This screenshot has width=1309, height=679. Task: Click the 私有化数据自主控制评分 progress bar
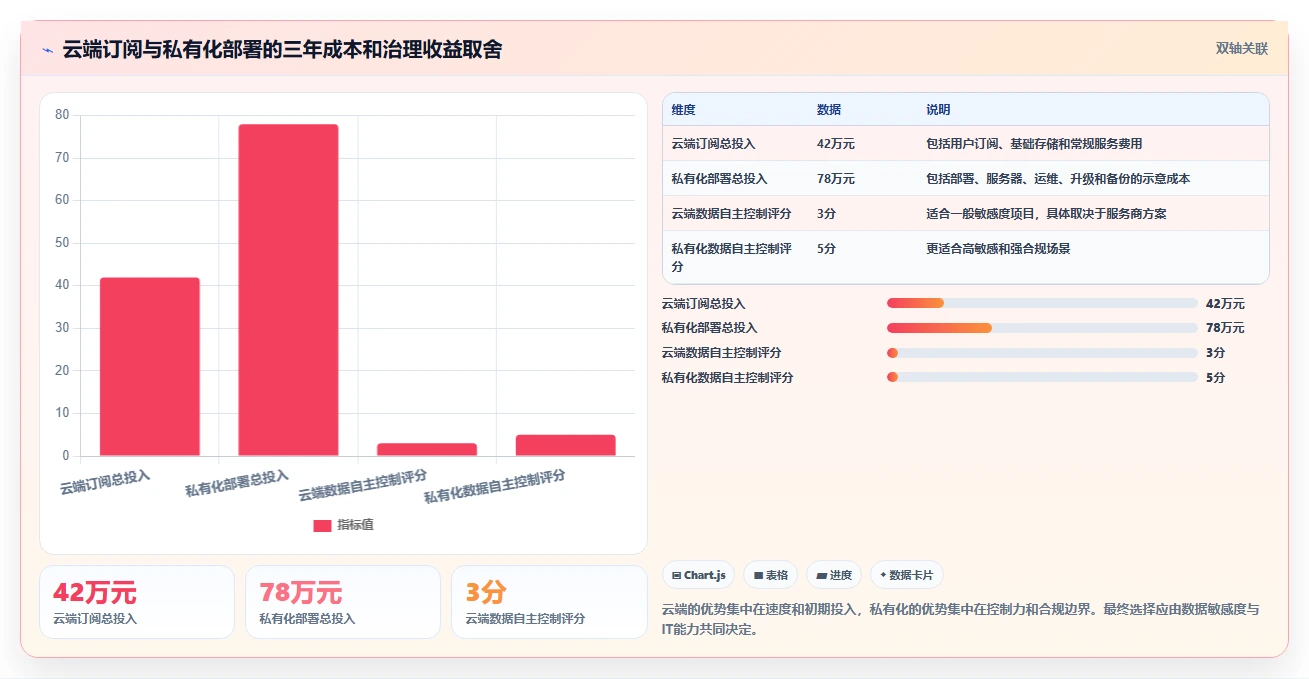[x=1042, y=378]
